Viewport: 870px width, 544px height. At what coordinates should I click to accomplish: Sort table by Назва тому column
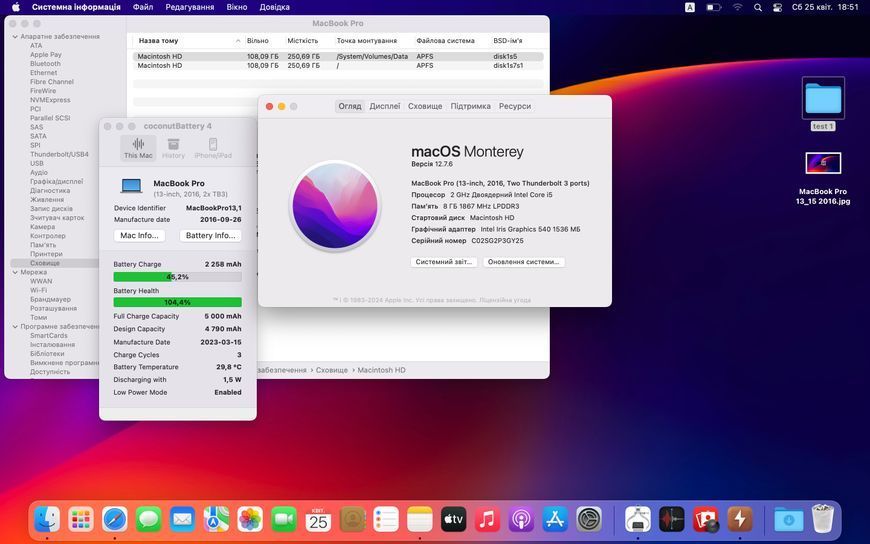click(x=189, y=41)
